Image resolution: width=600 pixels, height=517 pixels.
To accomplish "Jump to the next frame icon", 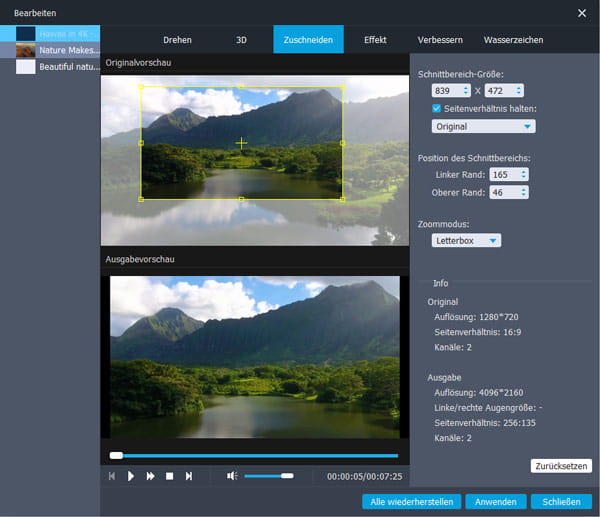I will (x=188, y=476).
